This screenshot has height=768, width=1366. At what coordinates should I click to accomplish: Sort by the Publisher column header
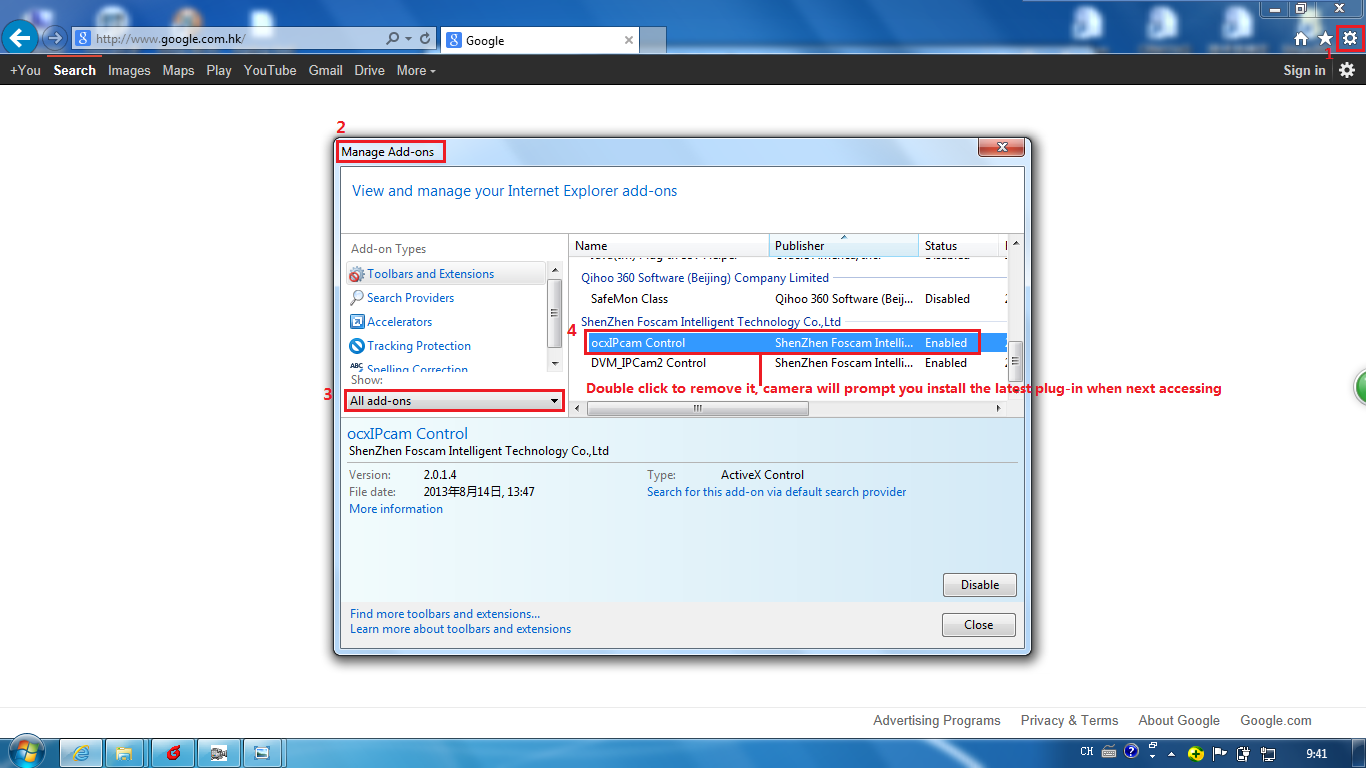click(844, 246)
